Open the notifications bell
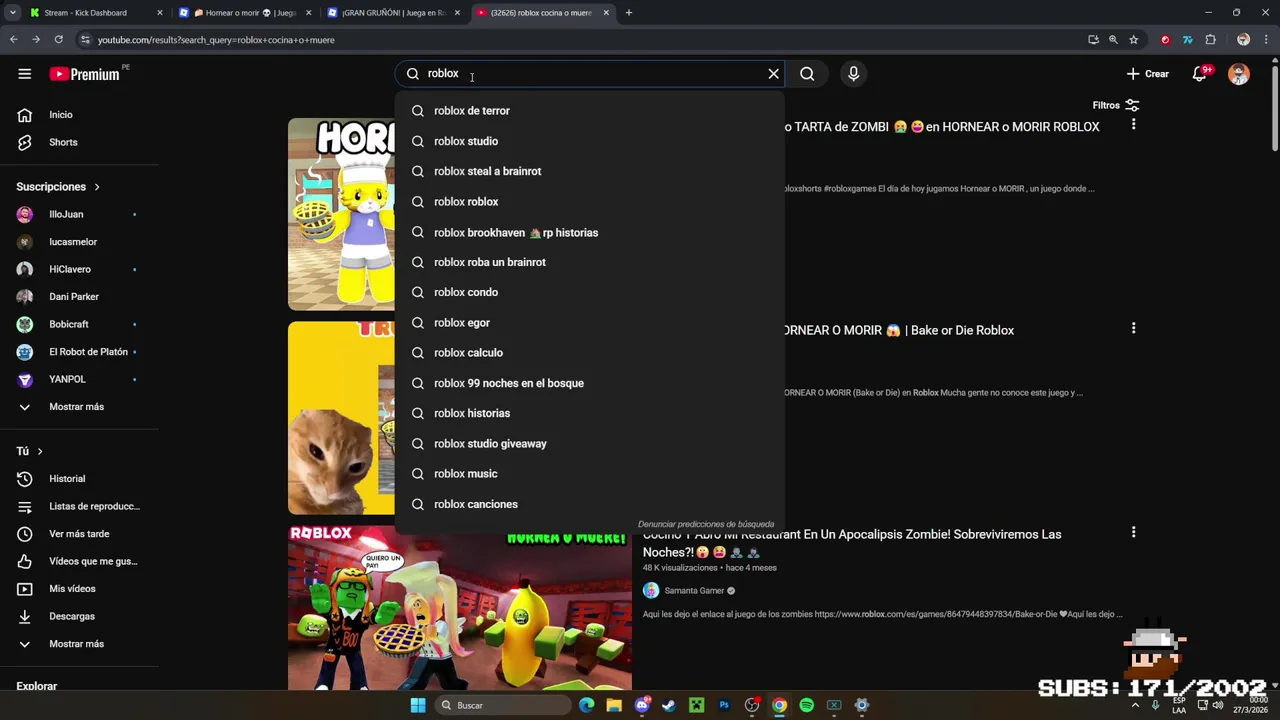The image size is (1280, 720). coord(1199,74)
